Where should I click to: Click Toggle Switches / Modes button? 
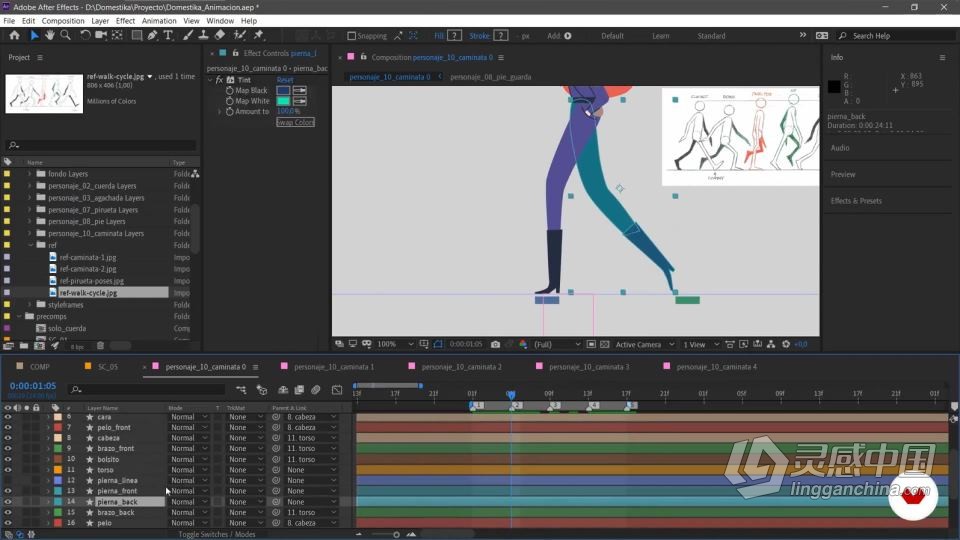click(x=217, y=534)
